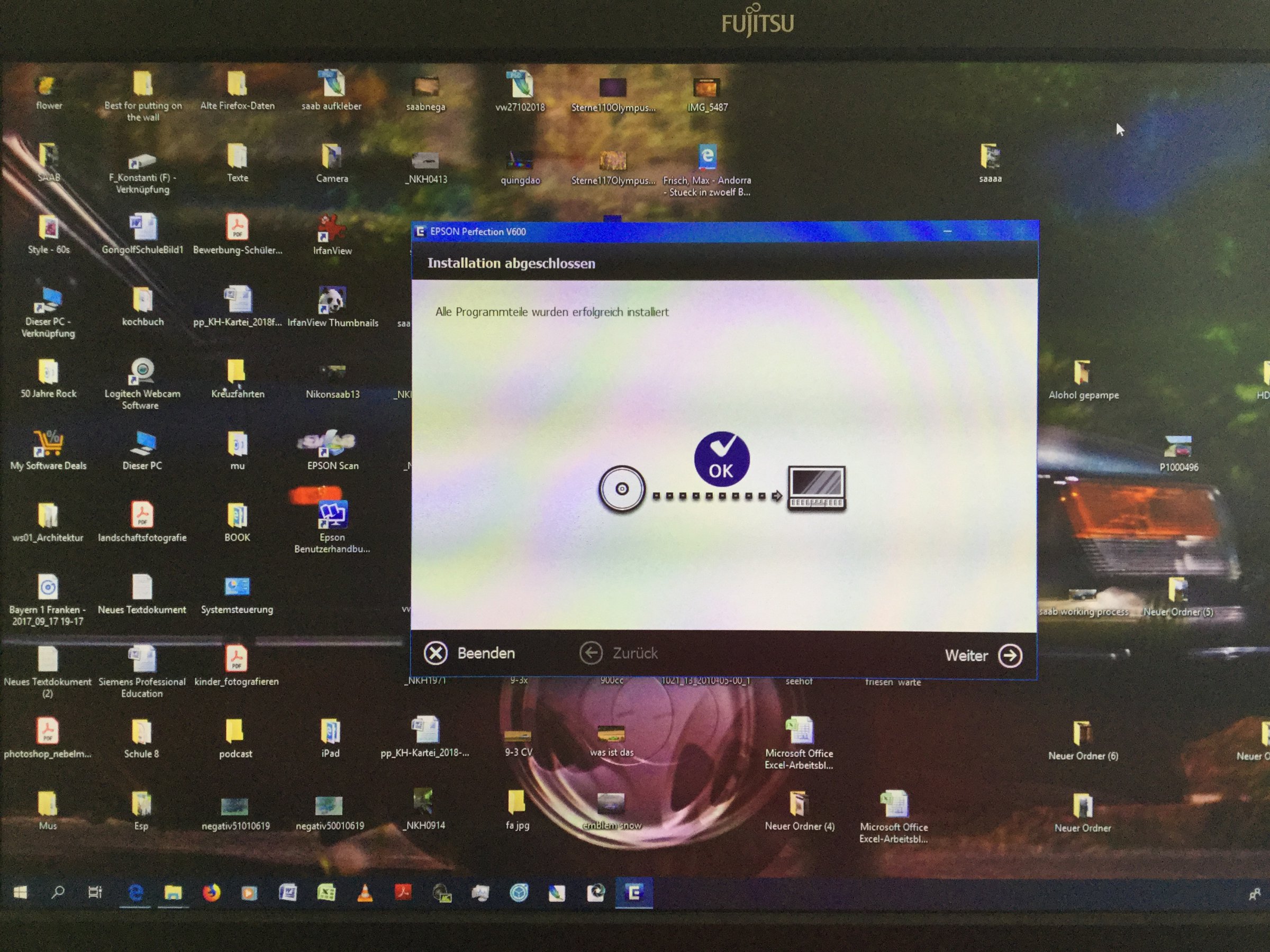Select the Bayern 1 Franken file
1270x952 pixels.
point(48,600)
